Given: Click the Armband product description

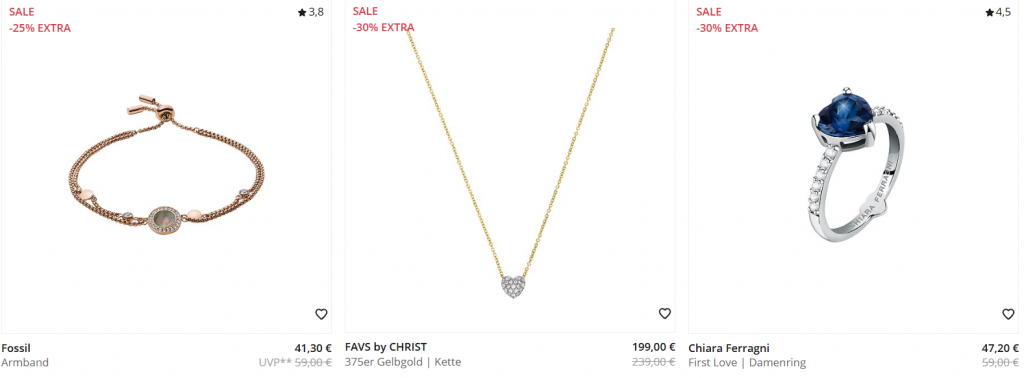Looking at the screenshot, I should pos(25,362).
